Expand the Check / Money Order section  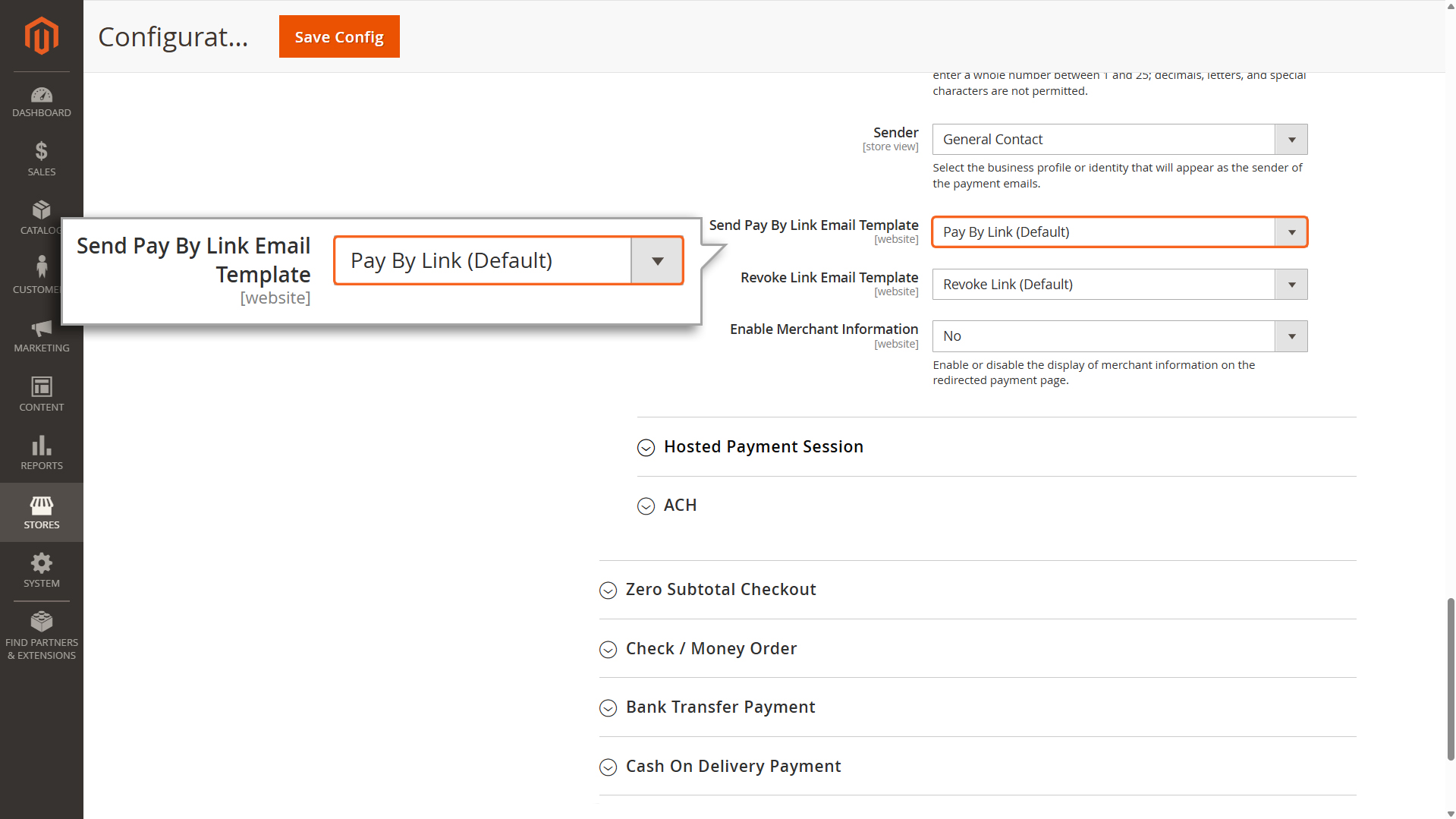tap(710, 649)
